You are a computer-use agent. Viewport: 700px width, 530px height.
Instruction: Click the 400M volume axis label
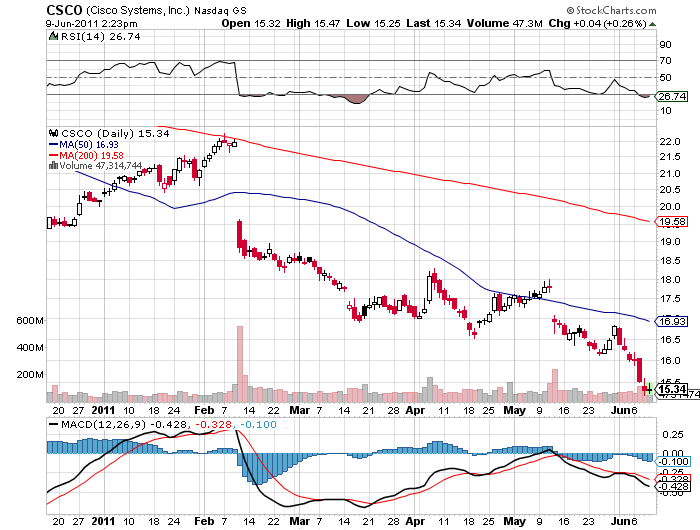(30, 347)
